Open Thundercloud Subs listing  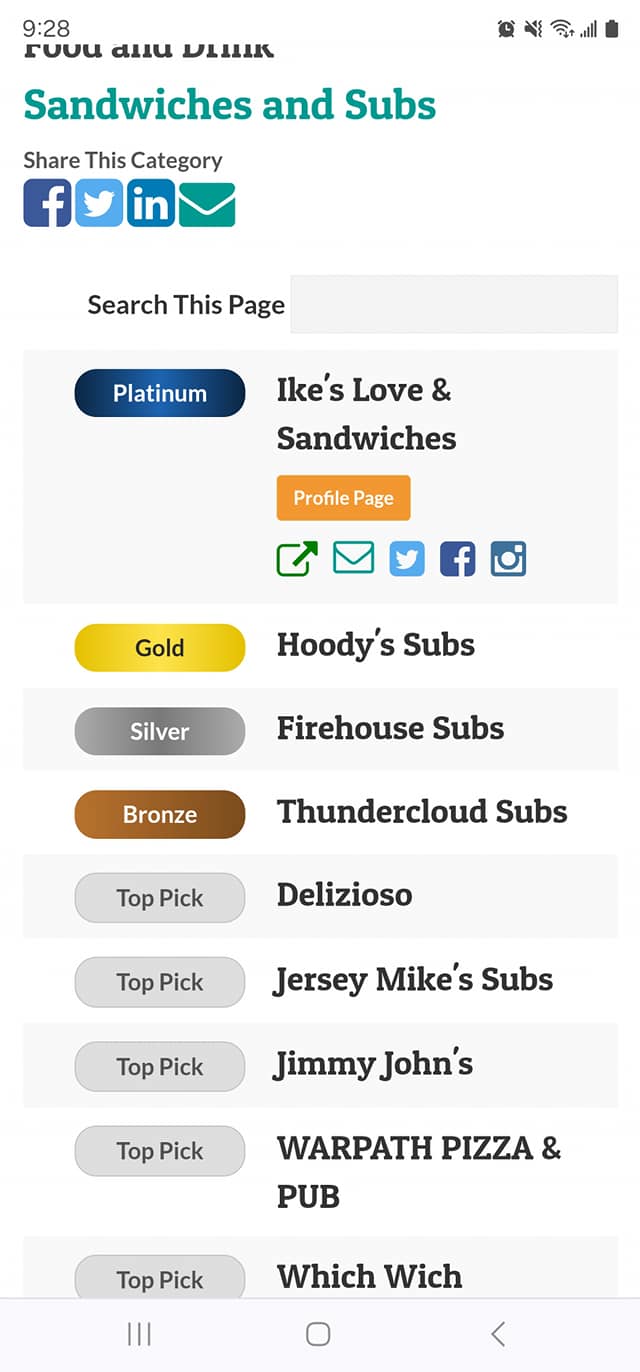click(422, 811)
